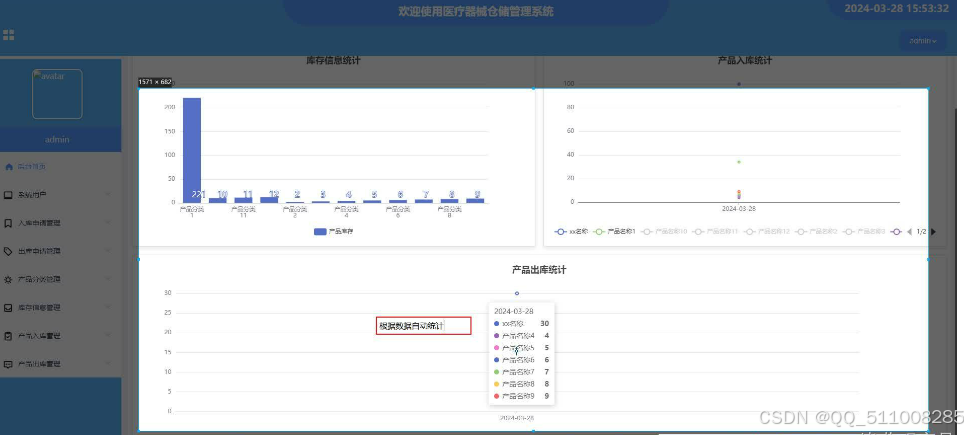968x435 pixels.
Task: Click the 产品名称9 row in the tooltip
Action: point(522,396)
